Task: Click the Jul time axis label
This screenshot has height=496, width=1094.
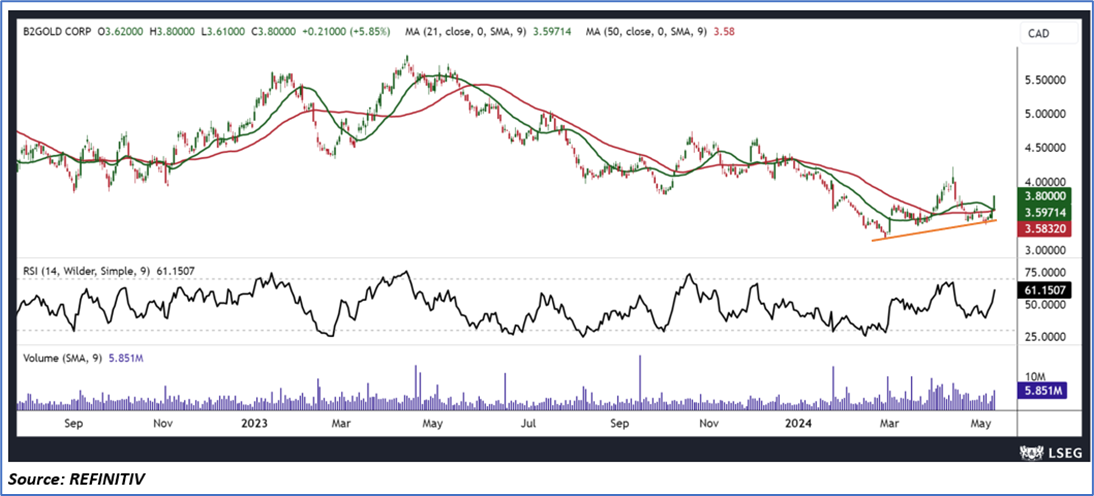Action: 529,423
